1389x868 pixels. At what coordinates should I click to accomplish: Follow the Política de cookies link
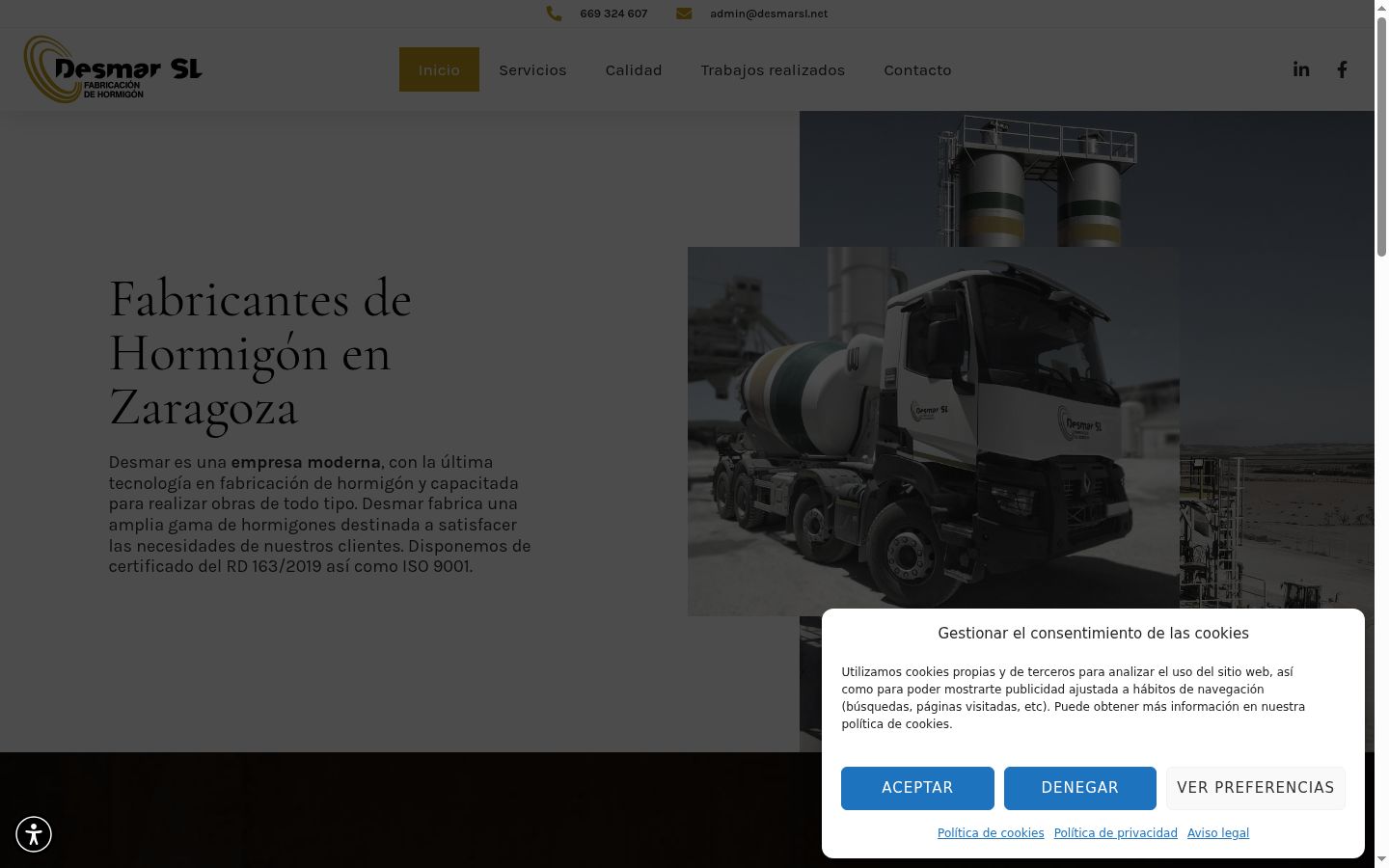pyautogui.click(x=991, y=833)
